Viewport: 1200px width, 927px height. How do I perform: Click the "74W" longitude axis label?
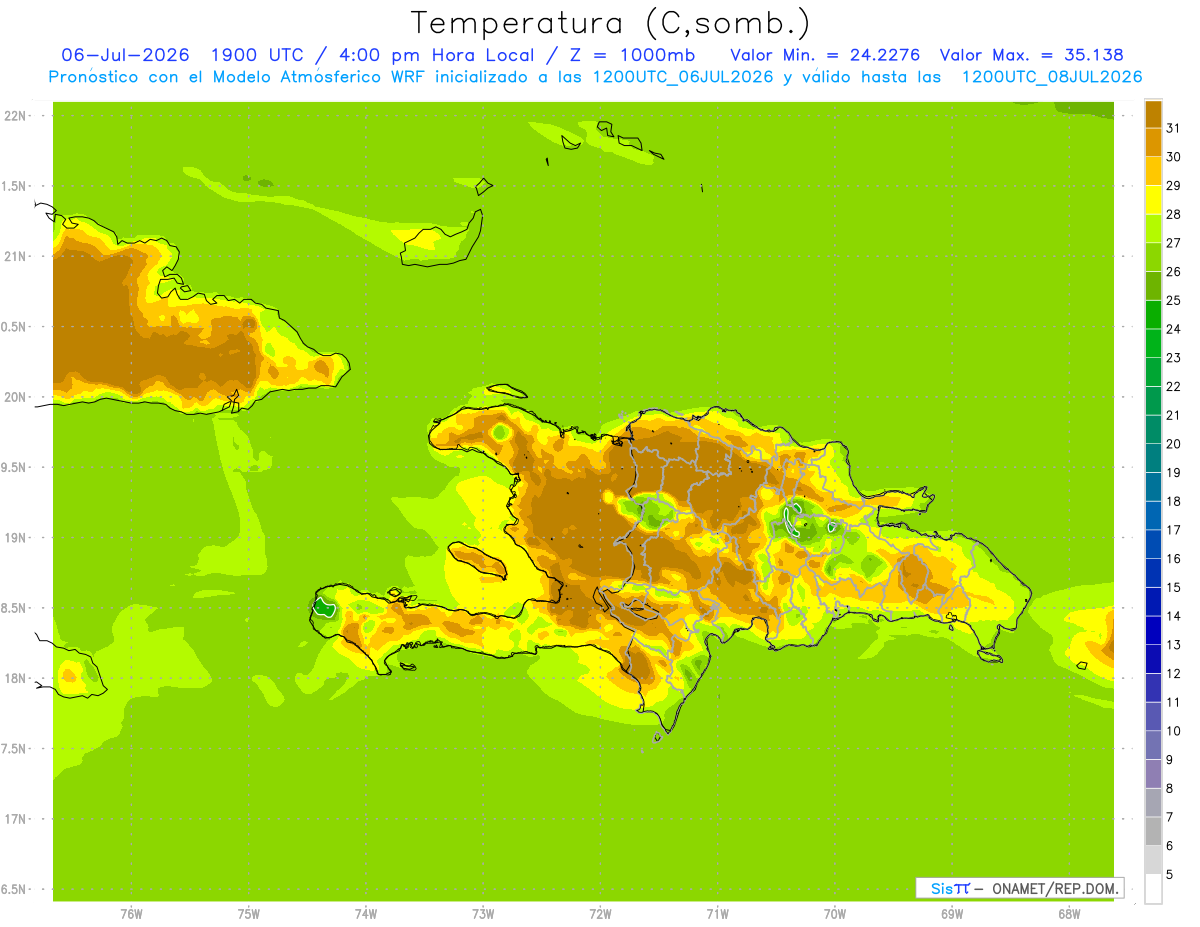(366, 914)
